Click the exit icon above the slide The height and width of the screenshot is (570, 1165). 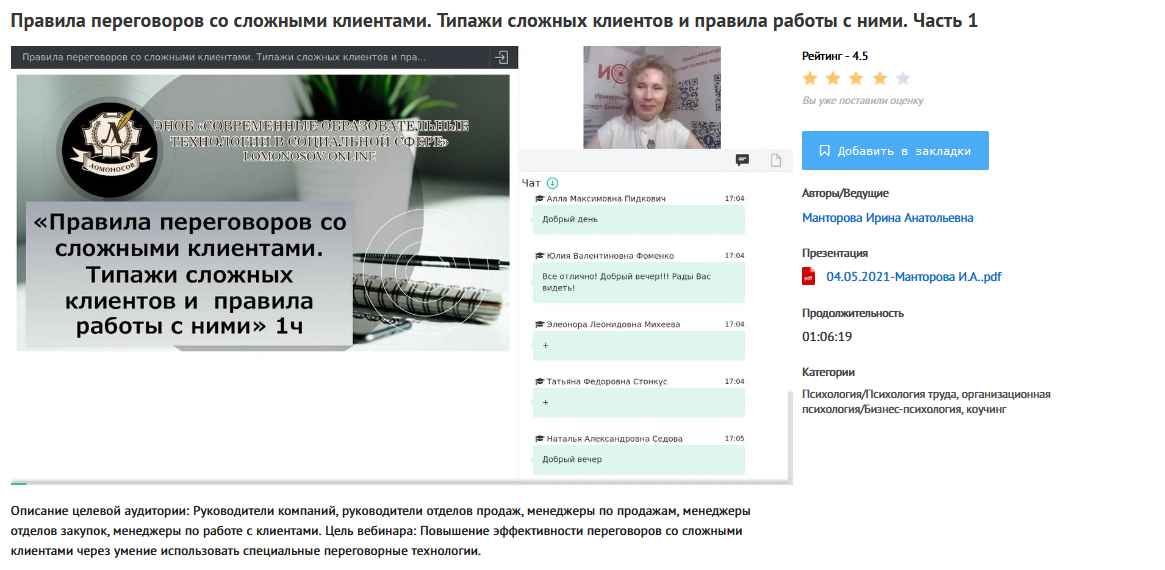pos(501,58)
